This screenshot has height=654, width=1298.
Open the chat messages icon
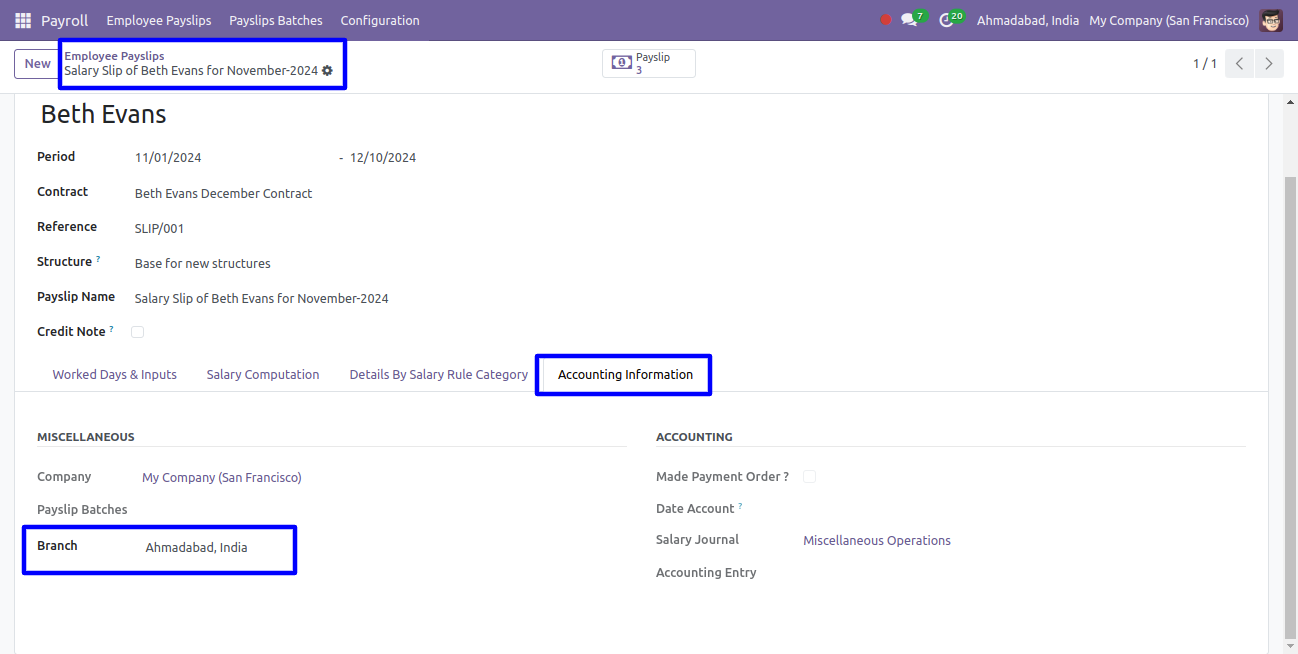tap(909, 20)
